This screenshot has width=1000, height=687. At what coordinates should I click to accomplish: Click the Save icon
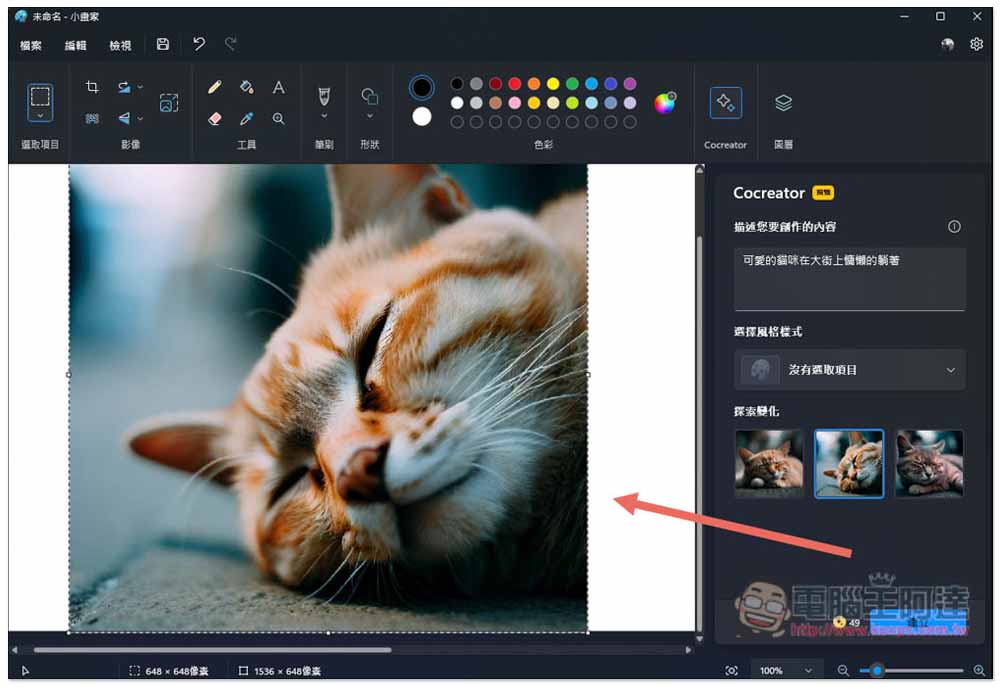pyautogui.click(x=163, y=44)
